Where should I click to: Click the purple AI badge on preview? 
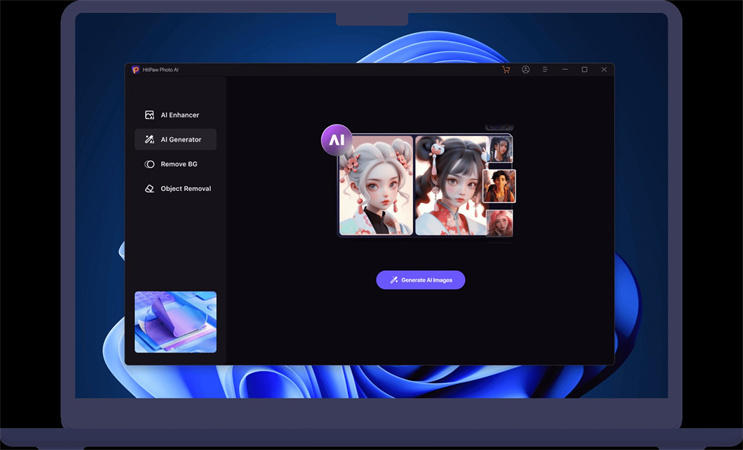point(336,140)
